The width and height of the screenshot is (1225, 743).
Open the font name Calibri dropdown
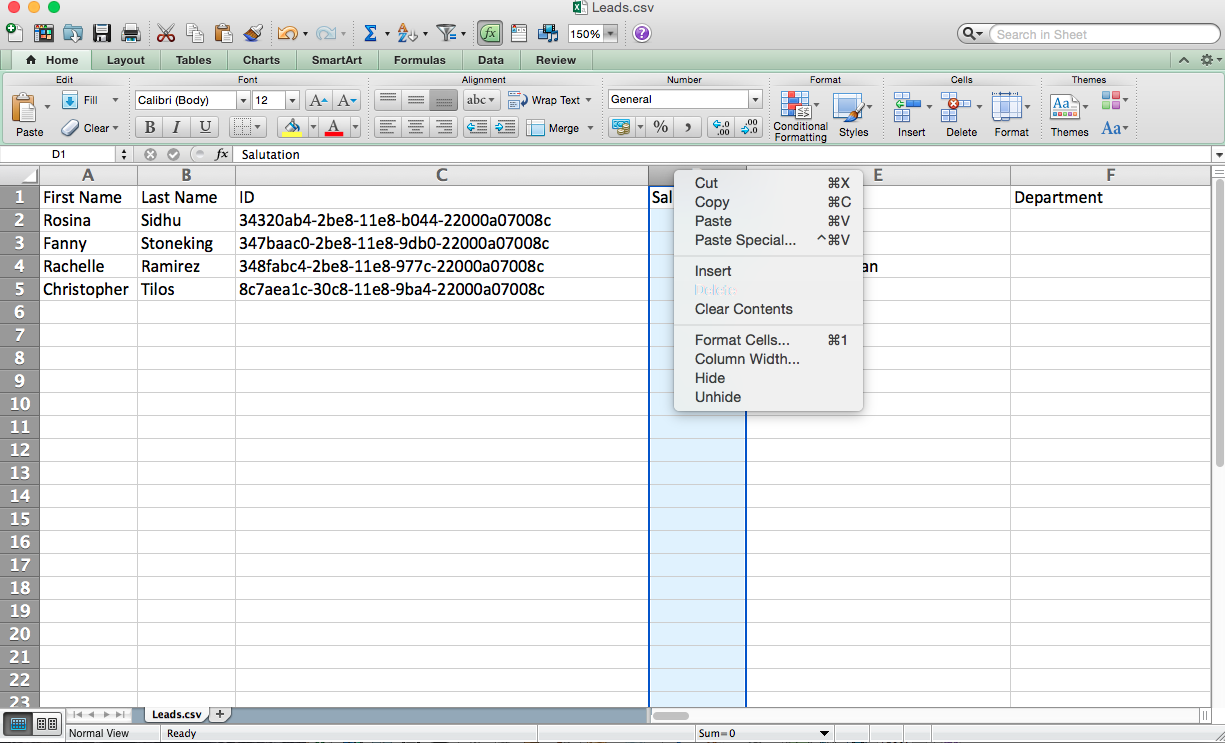tap(243, 100)
